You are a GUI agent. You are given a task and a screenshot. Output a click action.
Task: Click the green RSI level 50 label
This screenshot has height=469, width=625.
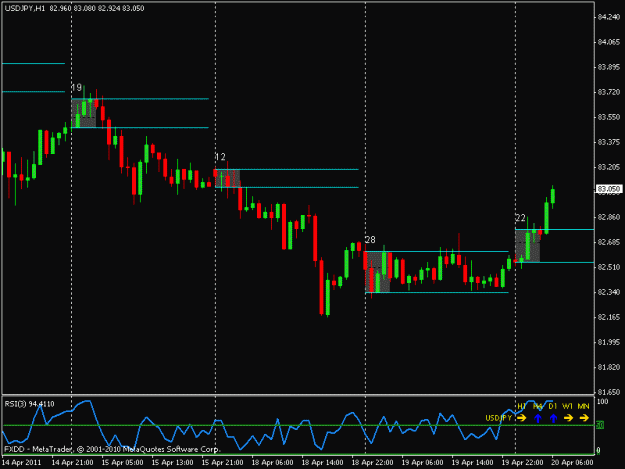click(x=600, y=425)
